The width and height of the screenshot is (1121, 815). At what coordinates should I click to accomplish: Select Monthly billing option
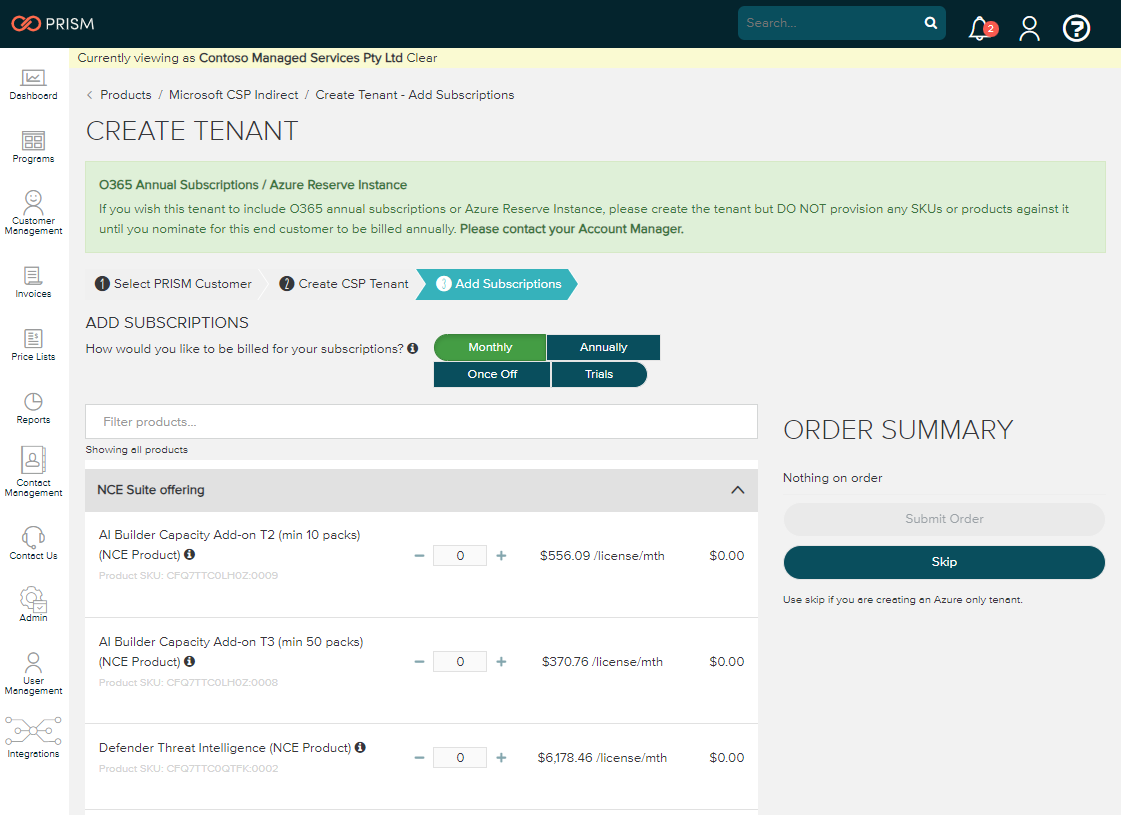click(490, 347)
